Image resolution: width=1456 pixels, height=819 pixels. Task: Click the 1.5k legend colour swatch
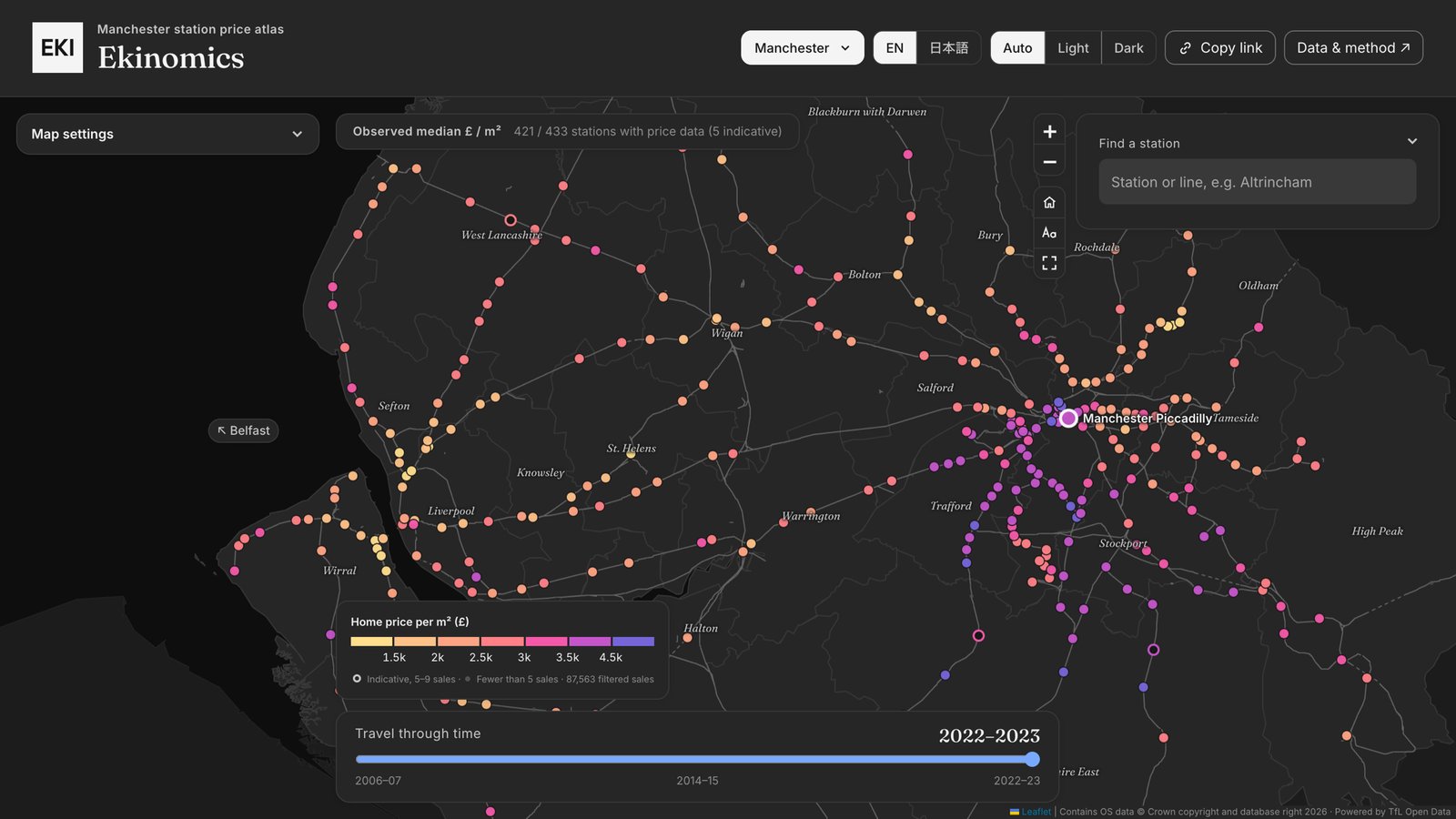tap(372, 642)
